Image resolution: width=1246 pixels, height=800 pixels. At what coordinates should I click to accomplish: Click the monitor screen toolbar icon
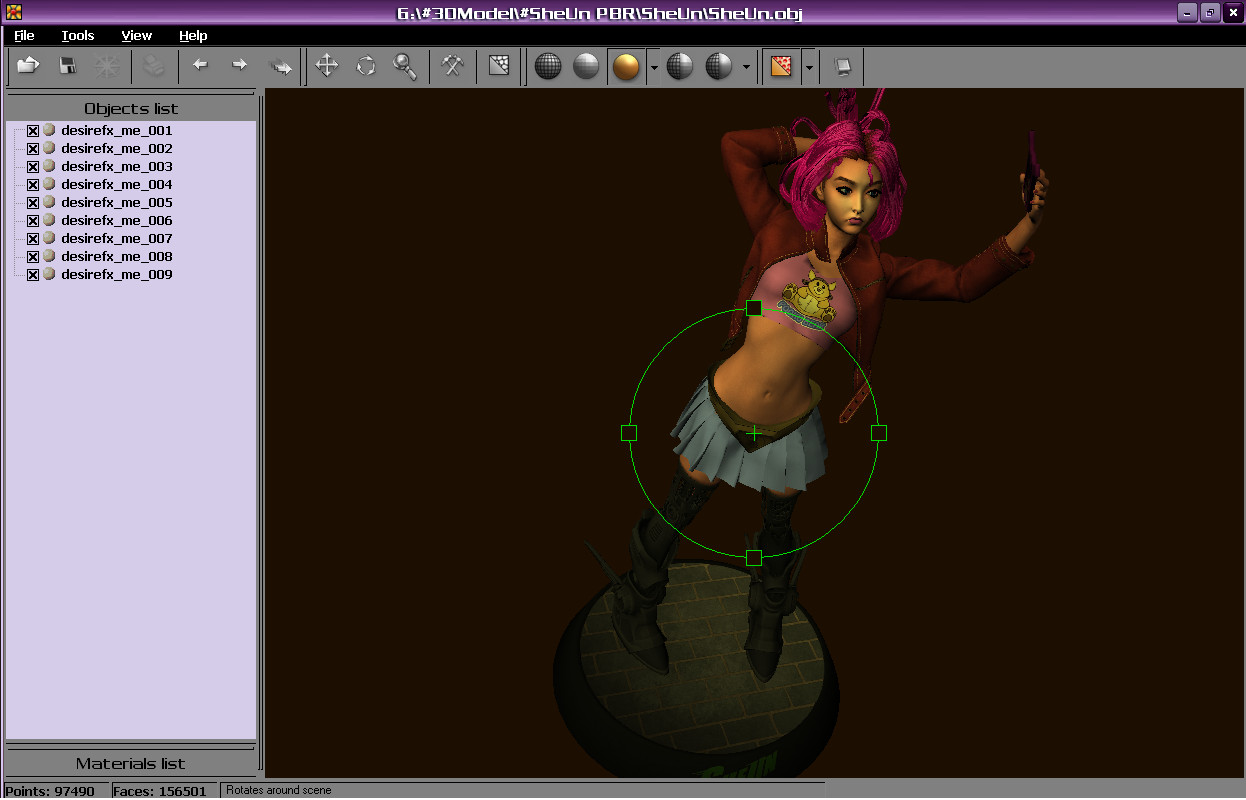tap(843, 67)
